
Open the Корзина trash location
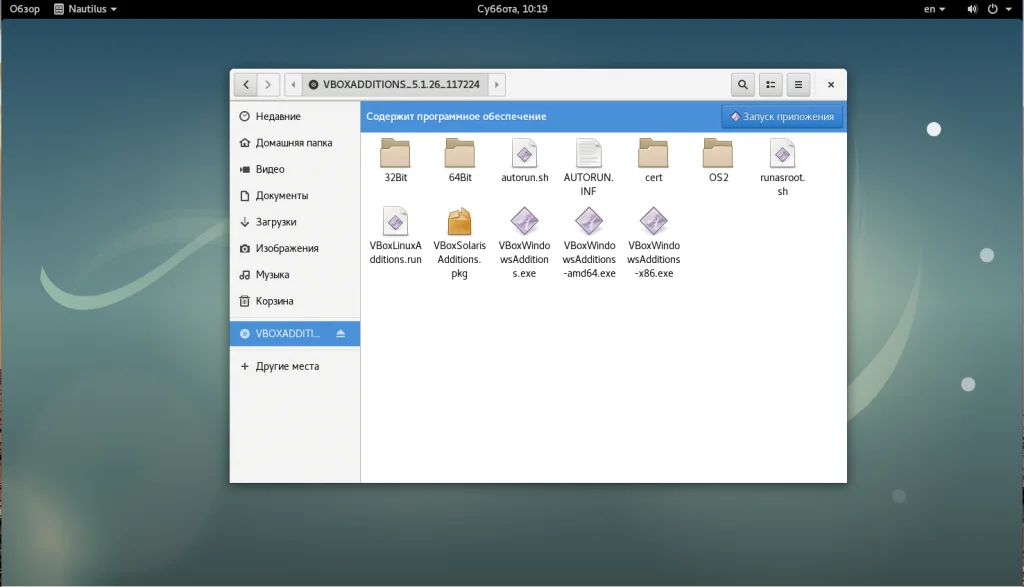pos(274,301)
